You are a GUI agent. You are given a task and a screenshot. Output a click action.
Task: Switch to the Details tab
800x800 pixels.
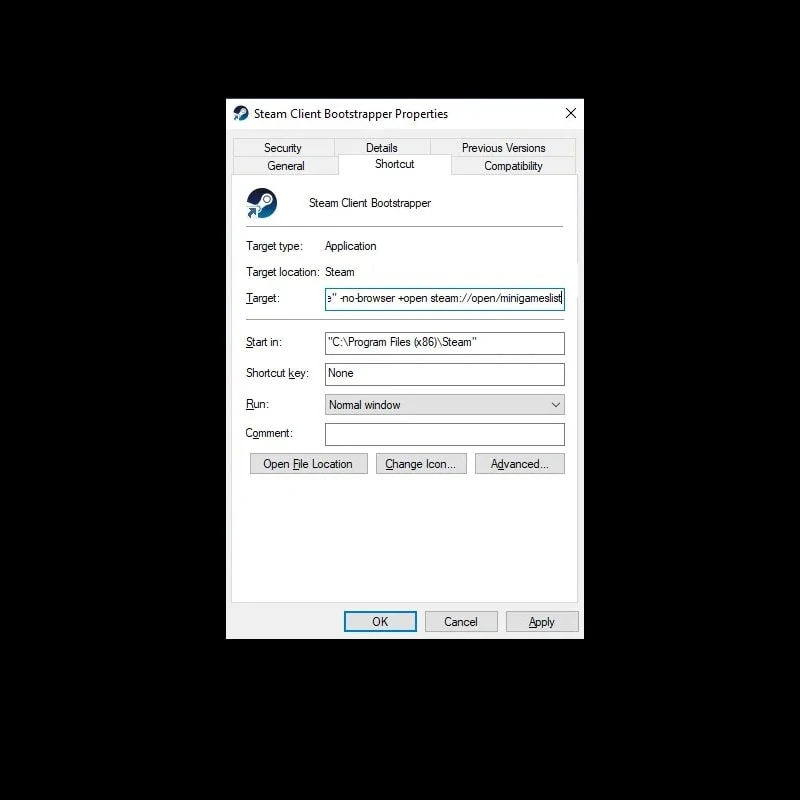pos(382,148)
